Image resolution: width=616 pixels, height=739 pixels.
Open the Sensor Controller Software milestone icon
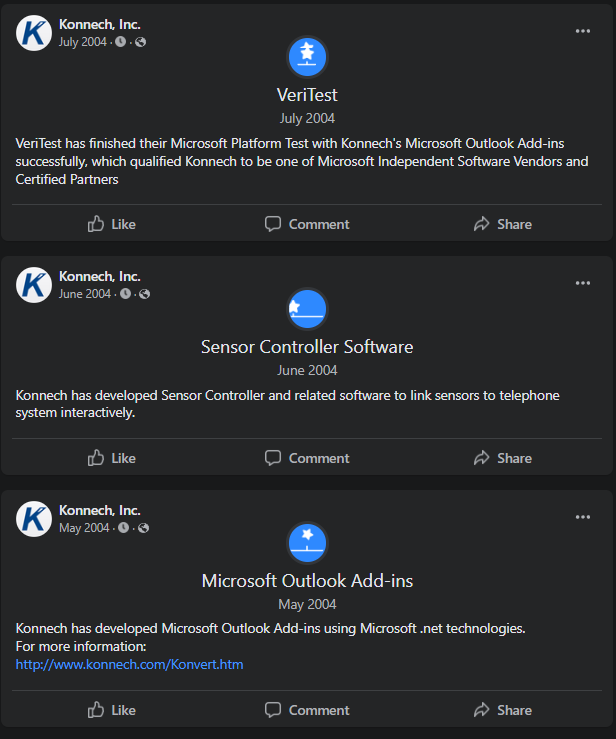point(307,309)
